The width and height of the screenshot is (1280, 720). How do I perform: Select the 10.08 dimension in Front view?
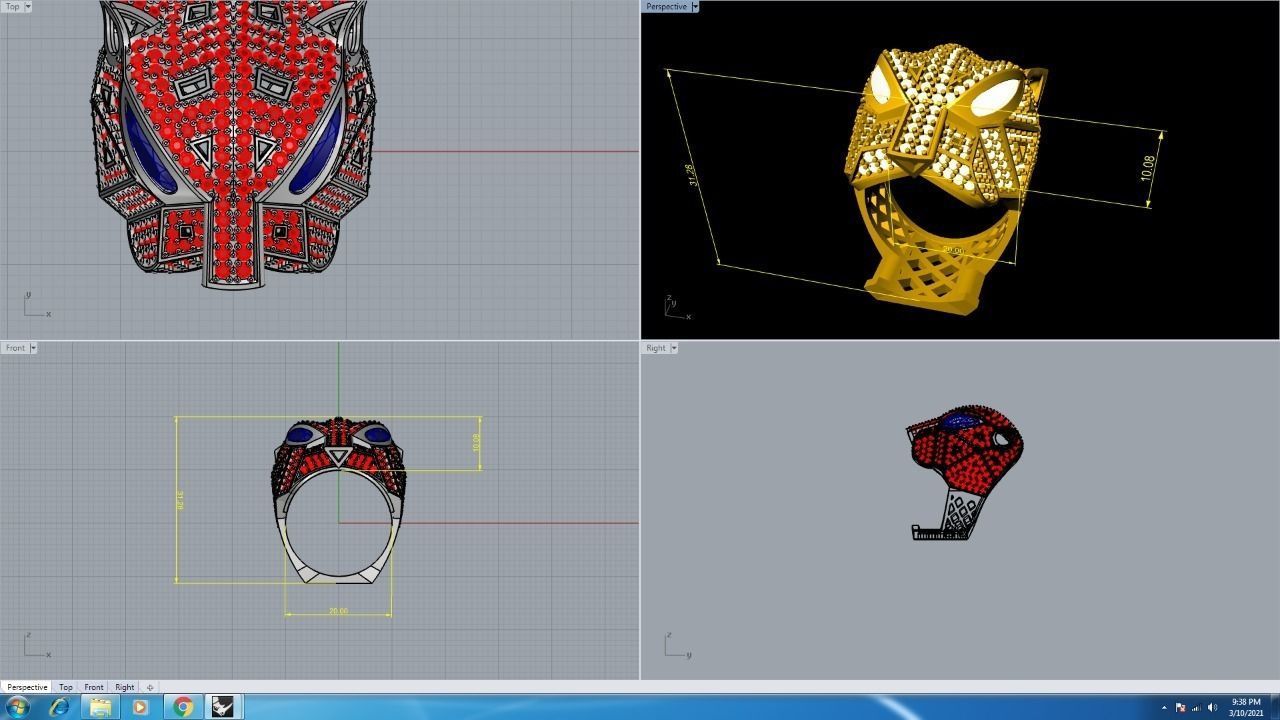click(x=476, y=441)
